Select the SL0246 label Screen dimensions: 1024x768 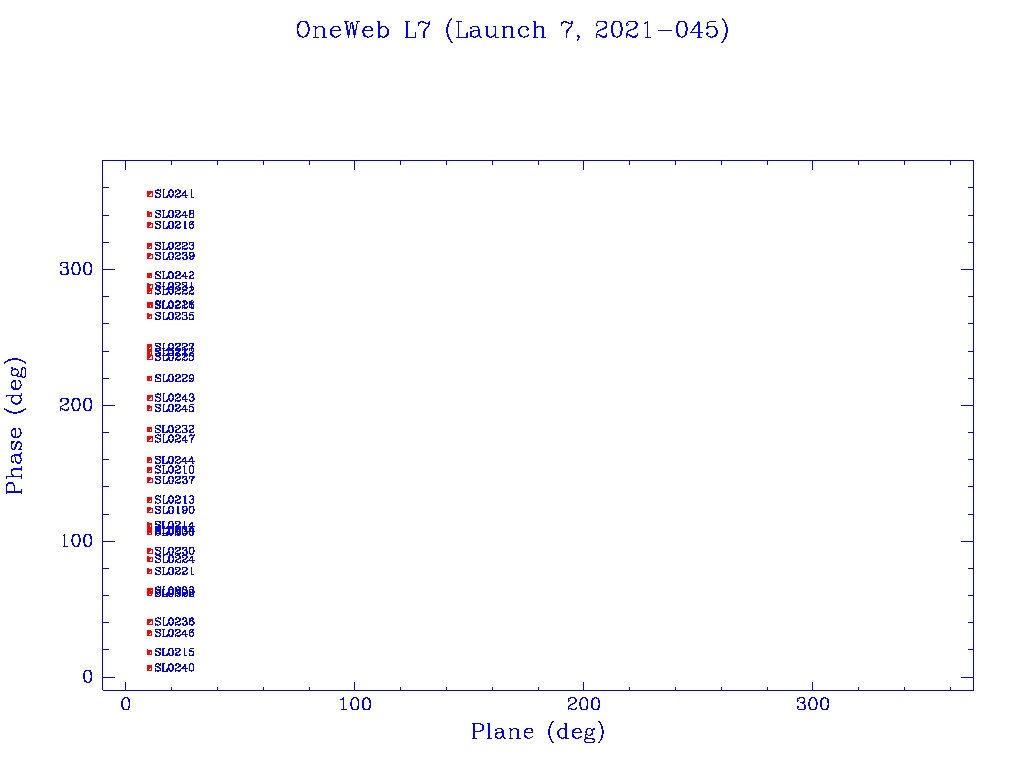[x=174, y=633]
